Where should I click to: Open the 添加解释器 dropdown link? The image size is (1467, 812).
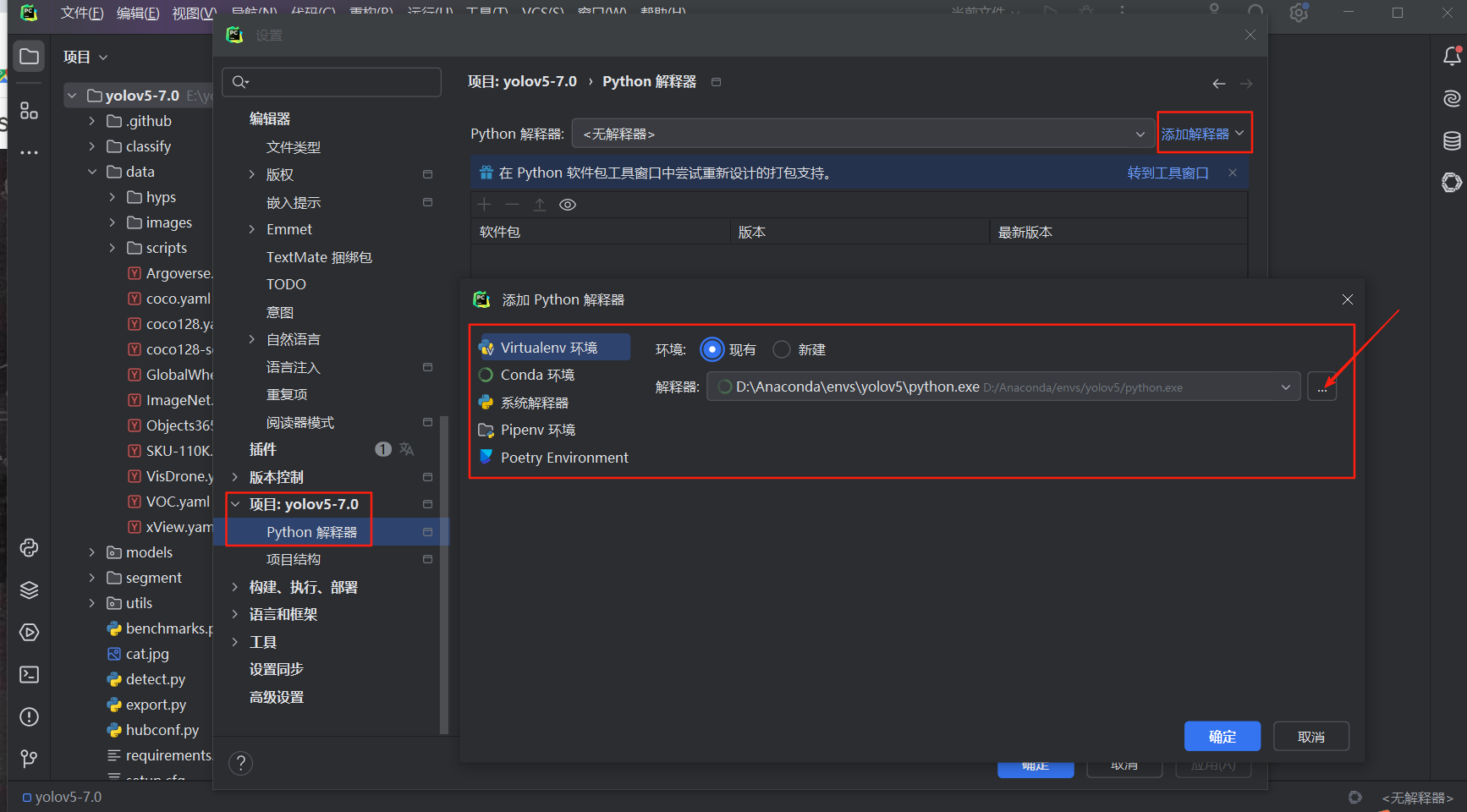coord(1202,134)
